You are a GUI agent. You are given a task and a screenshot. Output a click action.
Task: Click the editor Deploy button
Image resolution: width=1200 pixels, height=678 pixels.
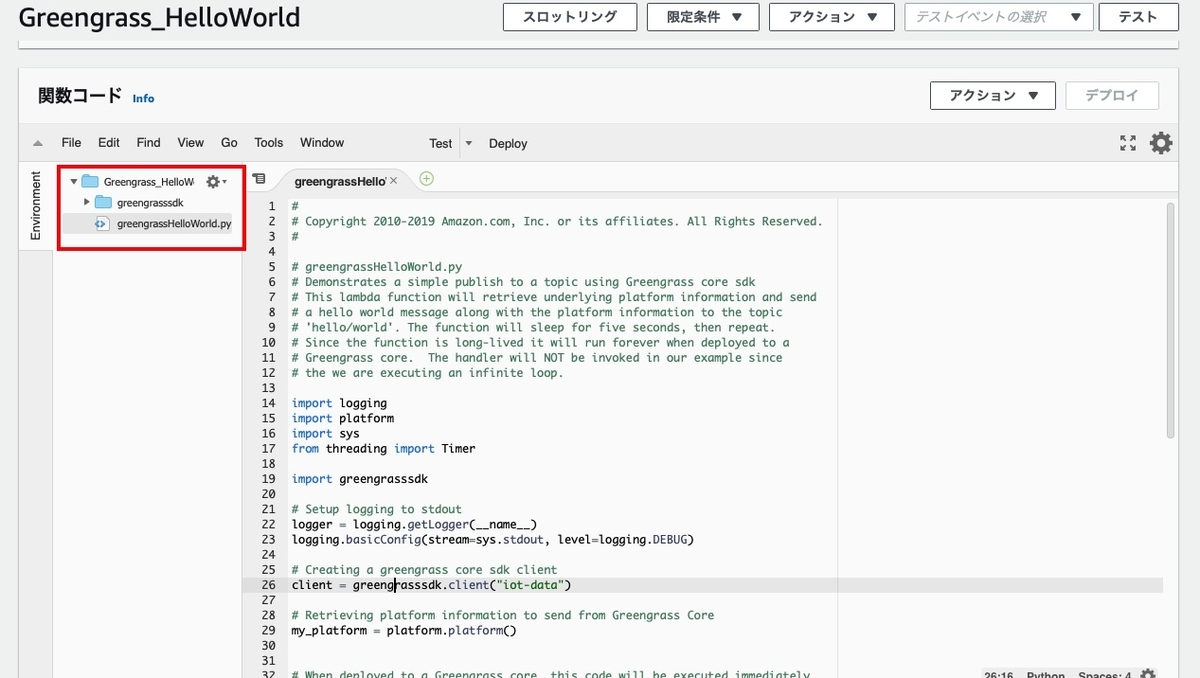pyautogui.click(x=508, y=143)
